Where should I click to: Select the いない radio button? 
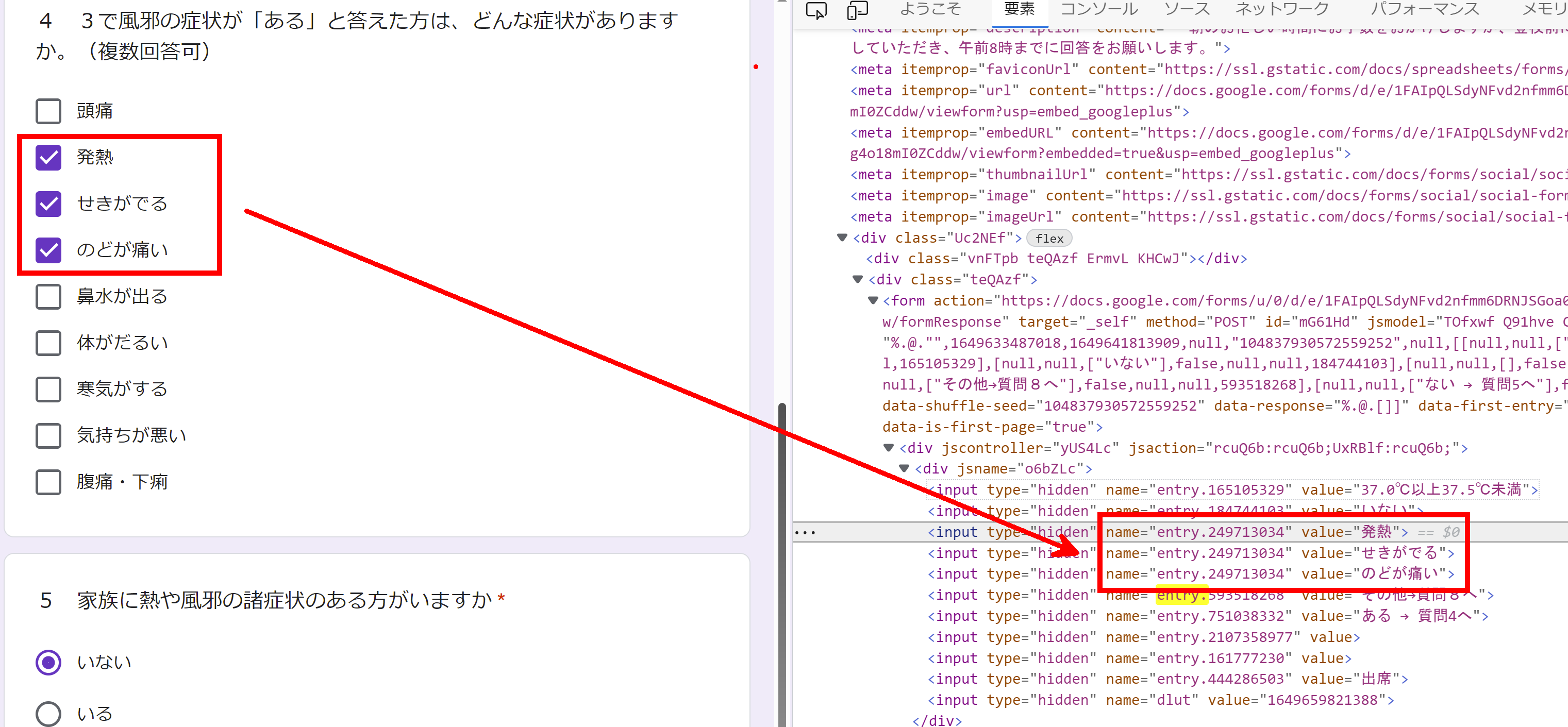click(x=48, y=662)
